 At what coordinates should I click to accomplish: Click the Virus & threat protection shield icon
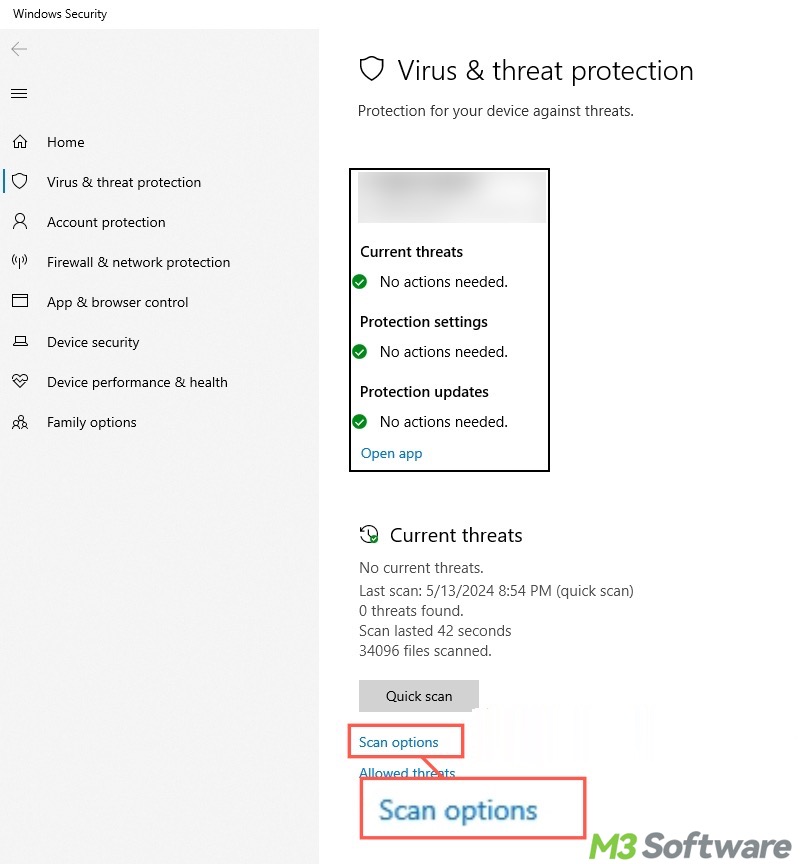20,182
